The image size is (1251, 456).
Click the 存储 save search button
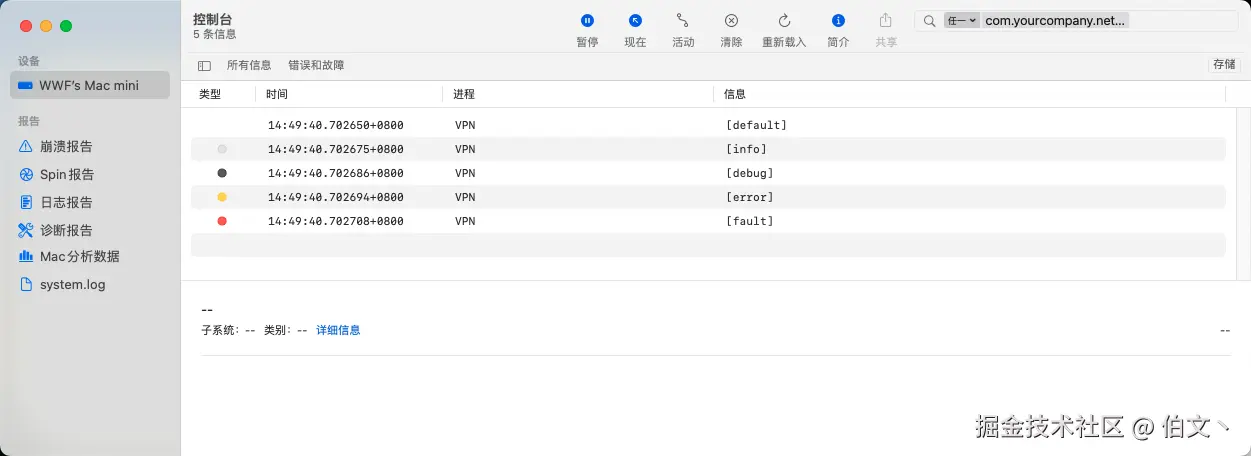pos(1224,65)
